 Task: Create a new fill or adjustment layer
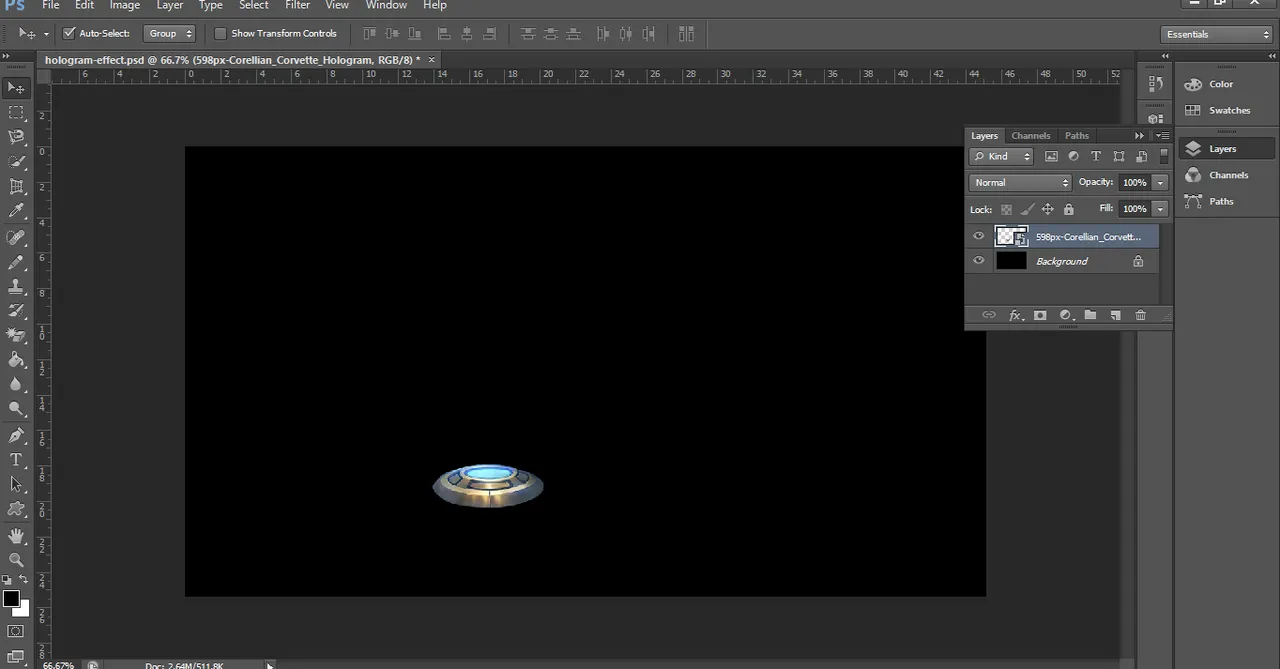coord(1065,315)
